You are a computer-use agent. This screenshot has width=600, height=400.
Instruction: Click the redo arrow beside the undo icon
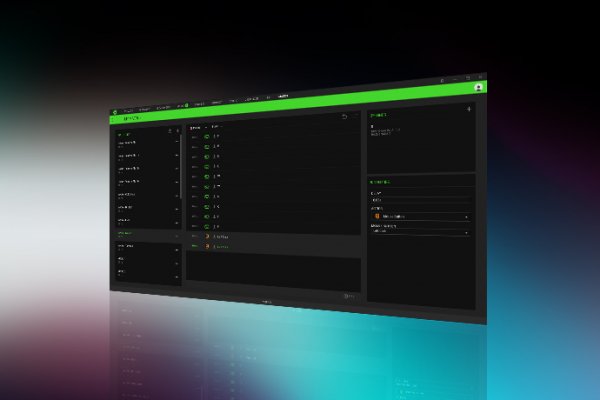pos(355,117)
